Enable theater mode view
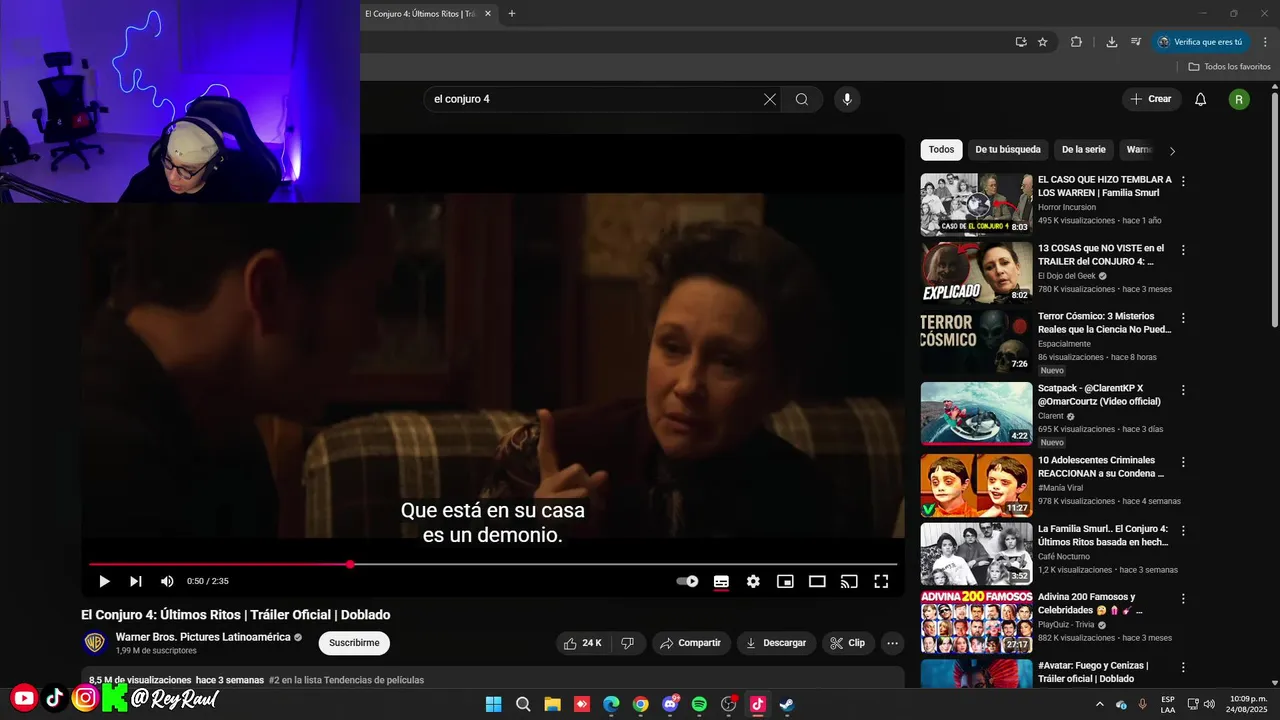 [817, 581]
